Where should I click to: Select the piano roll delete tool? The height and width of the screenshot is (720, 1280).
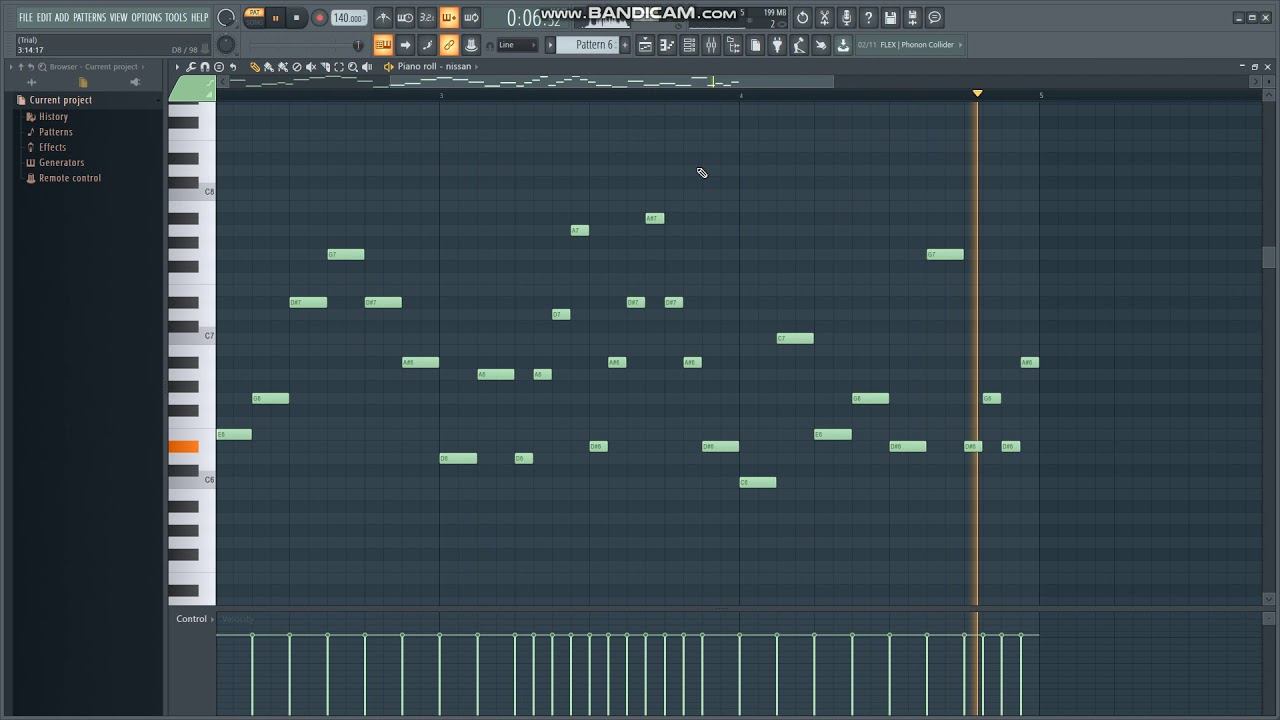(297, 67)
